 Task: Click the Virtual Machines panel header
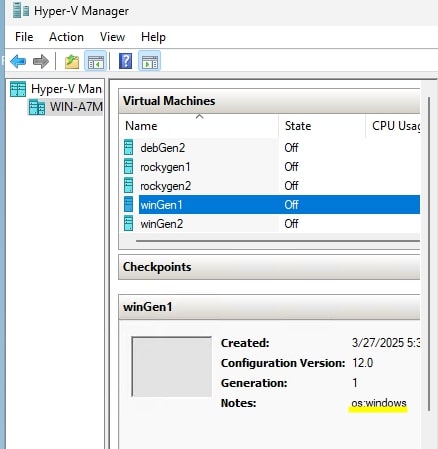click(x=269, y=101)
